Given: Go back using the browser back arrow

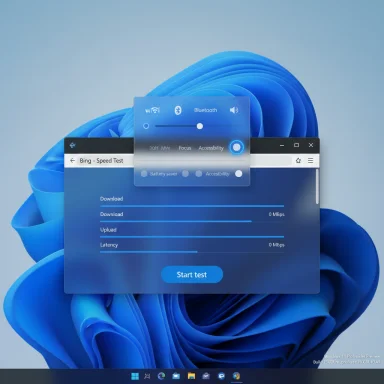Looking at the screenshot, I should 72,161.
